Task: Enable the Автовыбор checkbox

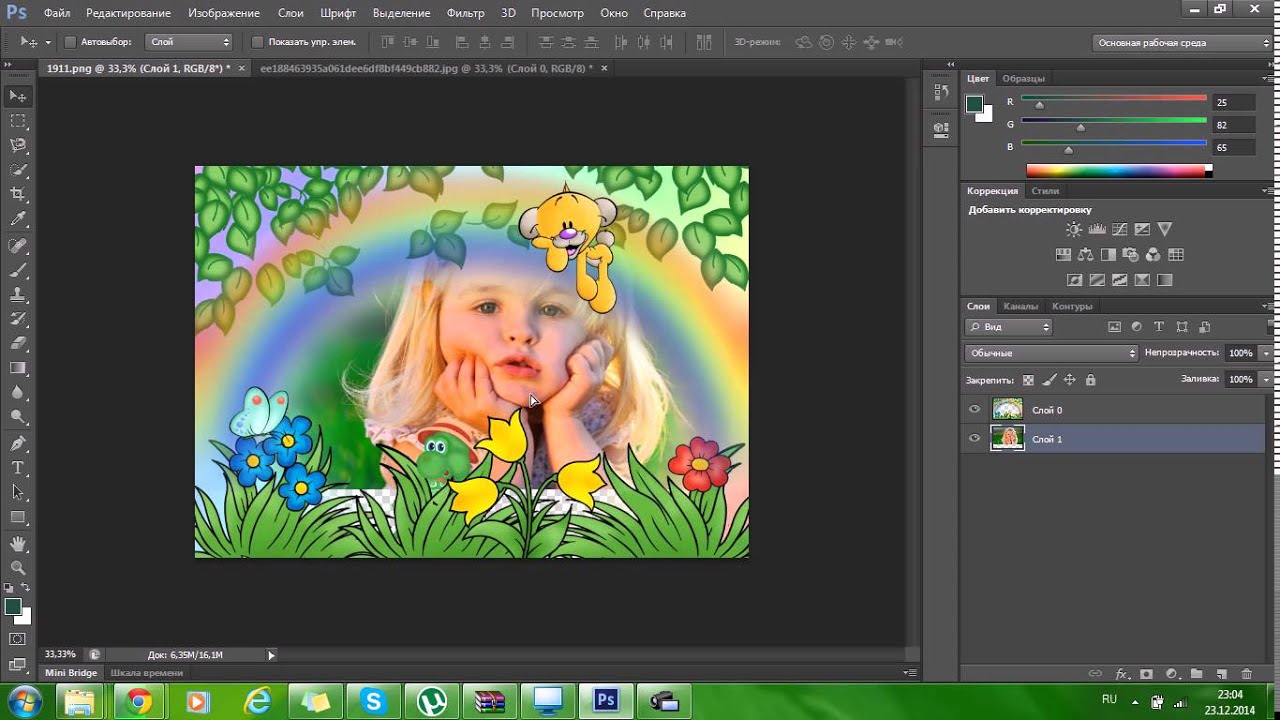Action: 70,42
